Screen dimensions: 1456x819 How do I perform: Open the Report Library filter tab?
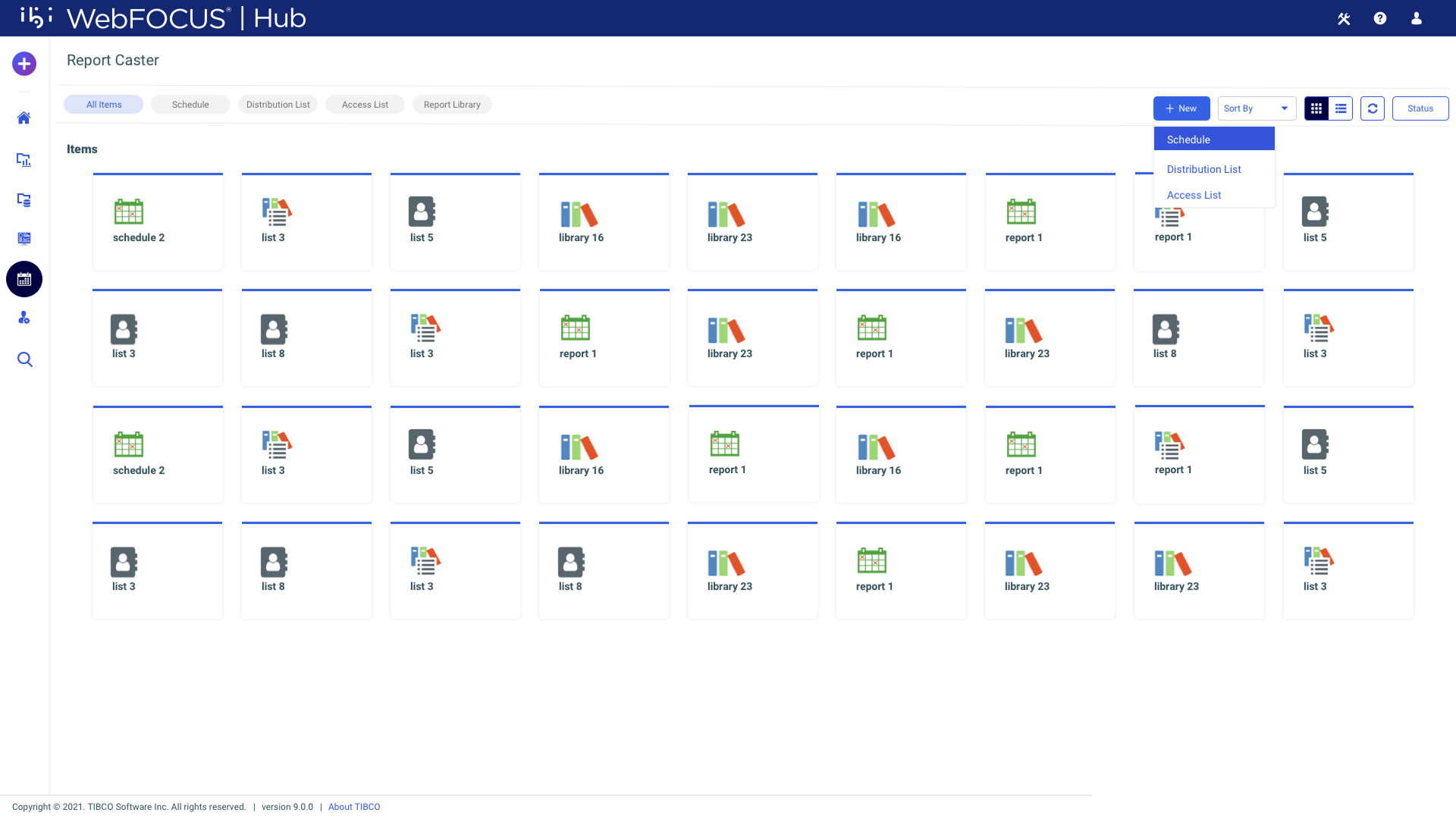click(452, 105)
